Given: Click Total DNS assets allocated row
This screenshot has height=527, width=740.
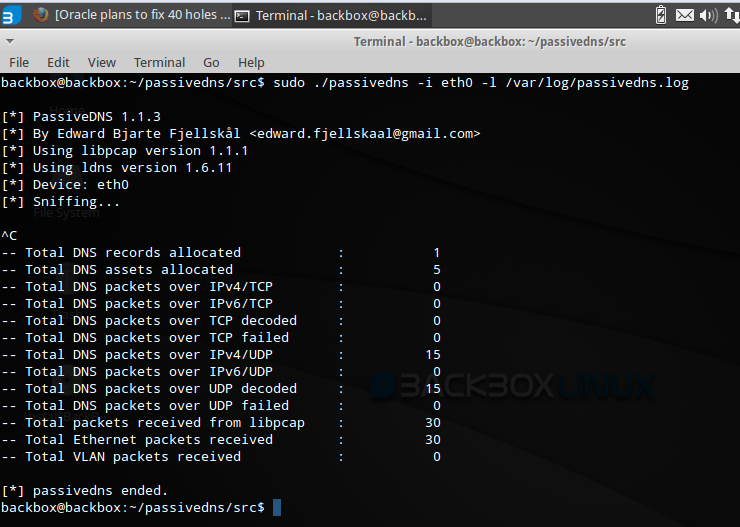Looking at the screenshot, I should point(221,269).
